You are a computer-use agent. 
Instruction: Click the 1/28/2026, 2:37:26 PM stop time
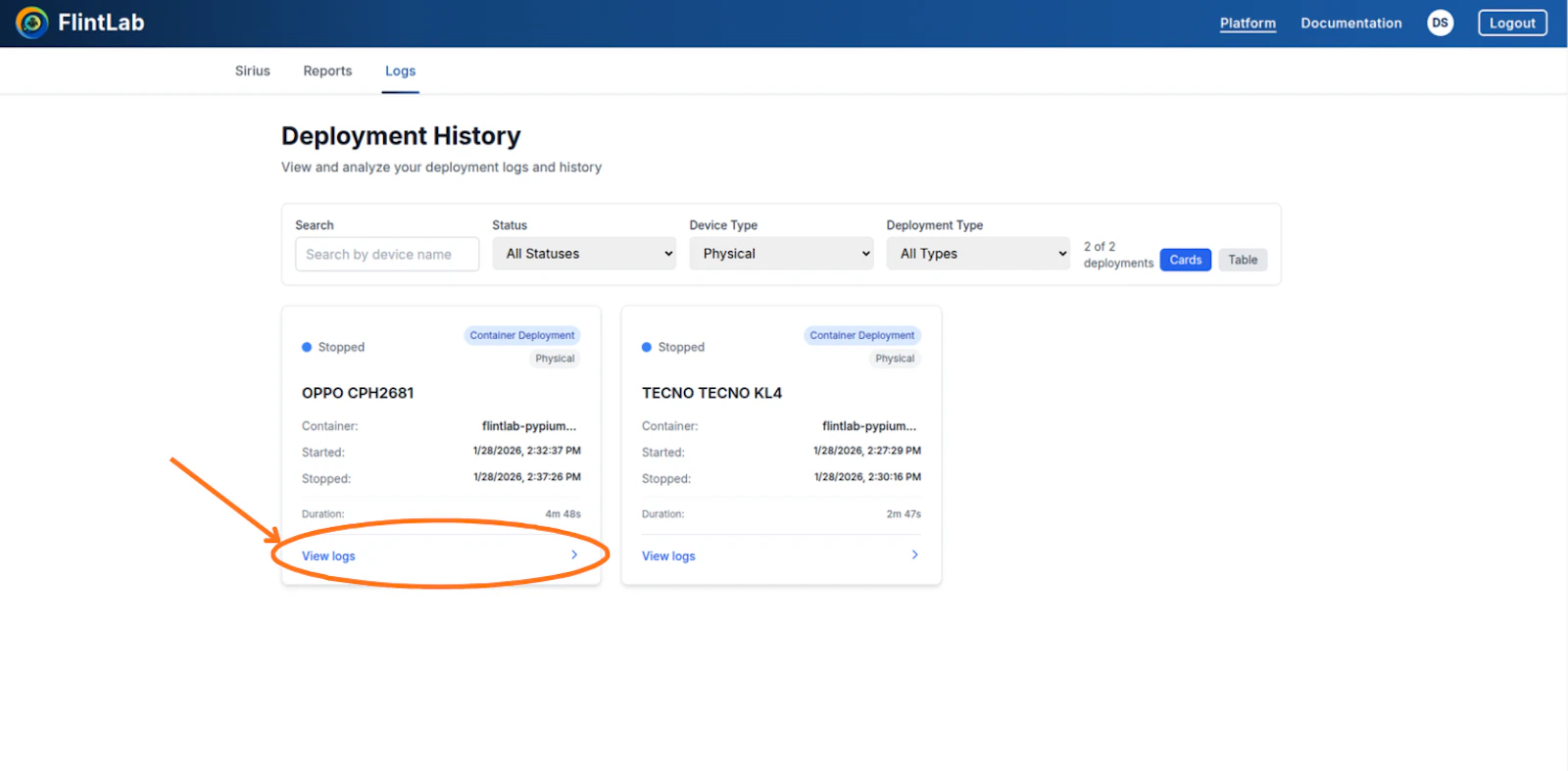[527, 477]
